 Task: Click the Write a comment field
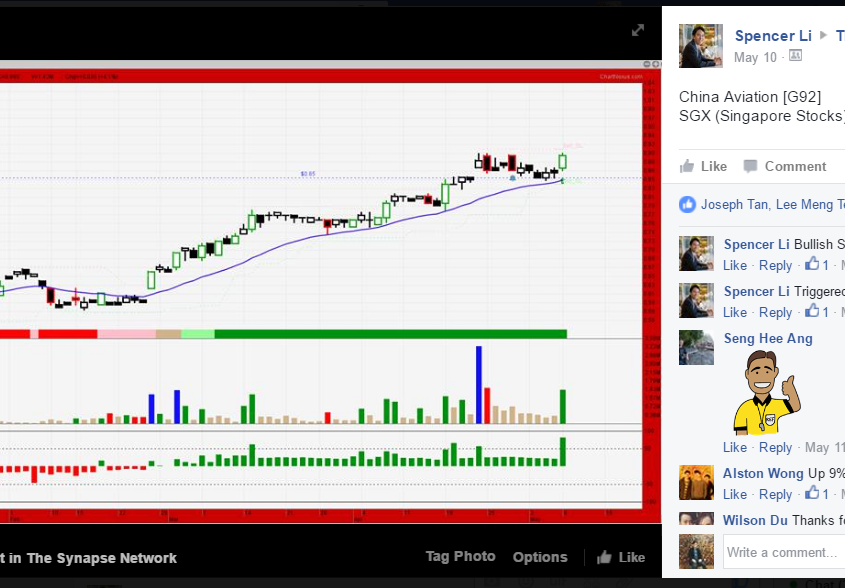click(x=781, y=552)
